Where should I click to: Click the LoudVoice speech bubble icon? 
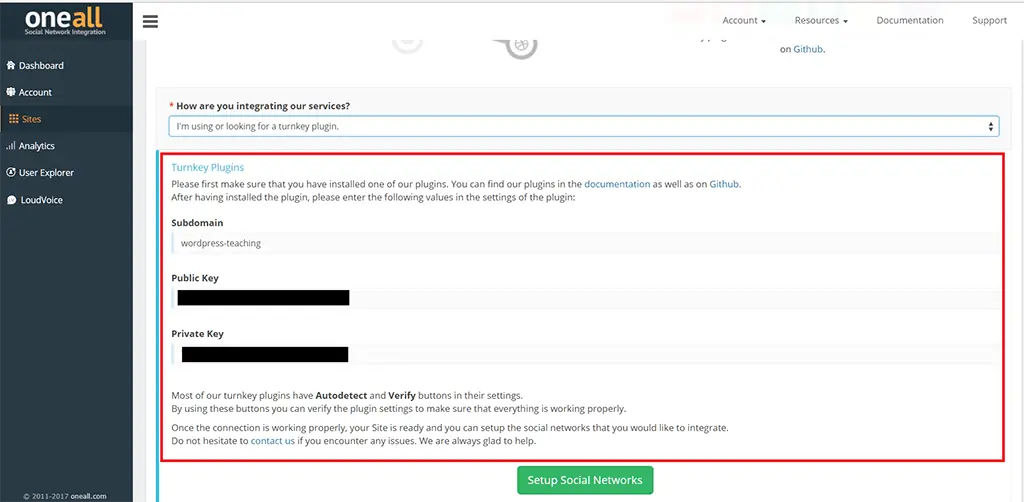point(10,200)
